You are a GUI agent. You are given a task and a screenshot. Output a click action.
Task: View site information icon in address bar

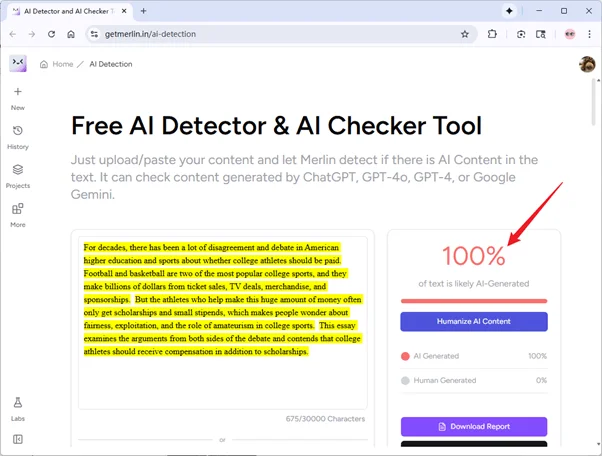tap(94, 34)
